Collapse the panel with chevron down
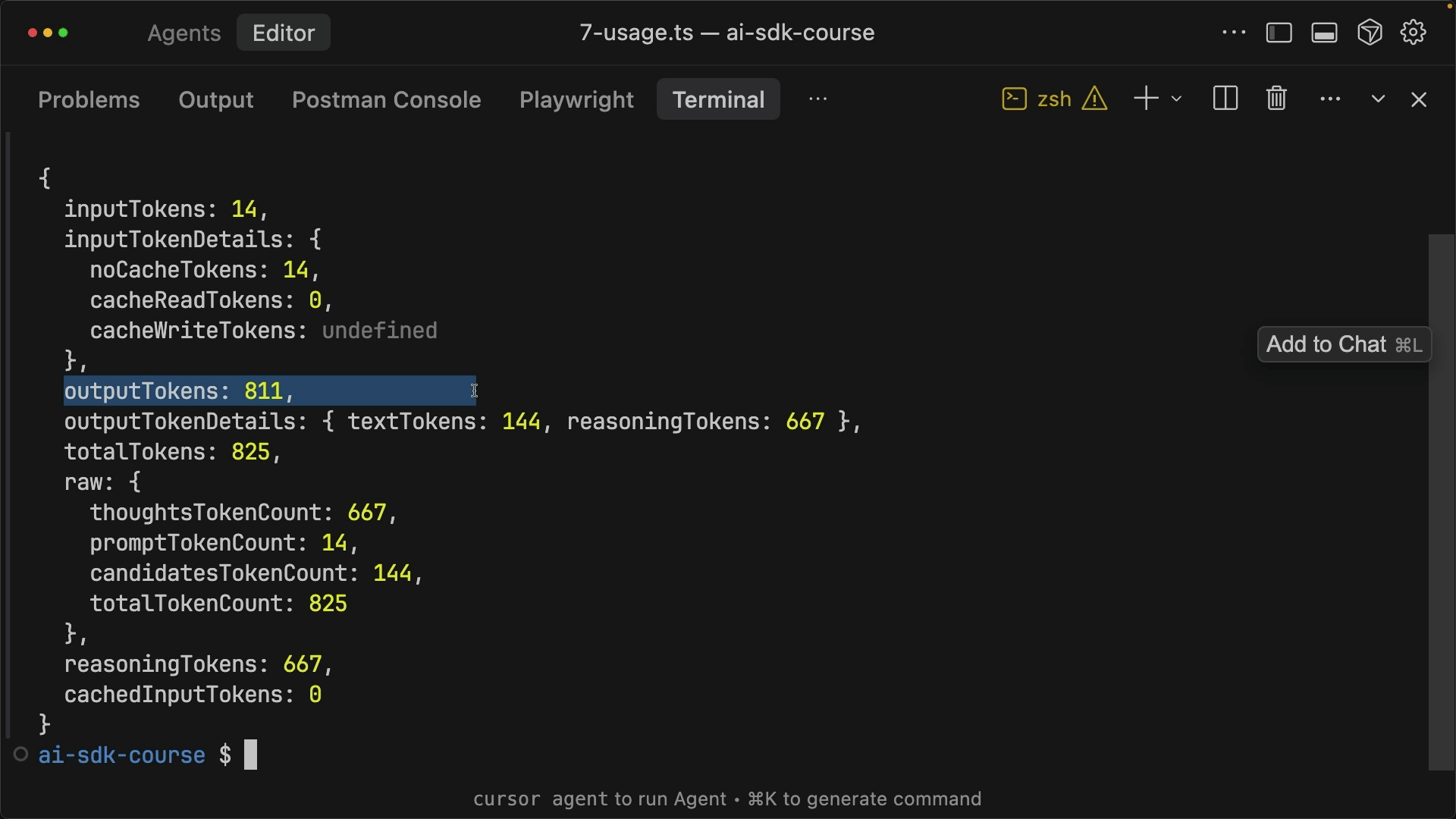This screenshot has width=1456, height=819. 1378,99
